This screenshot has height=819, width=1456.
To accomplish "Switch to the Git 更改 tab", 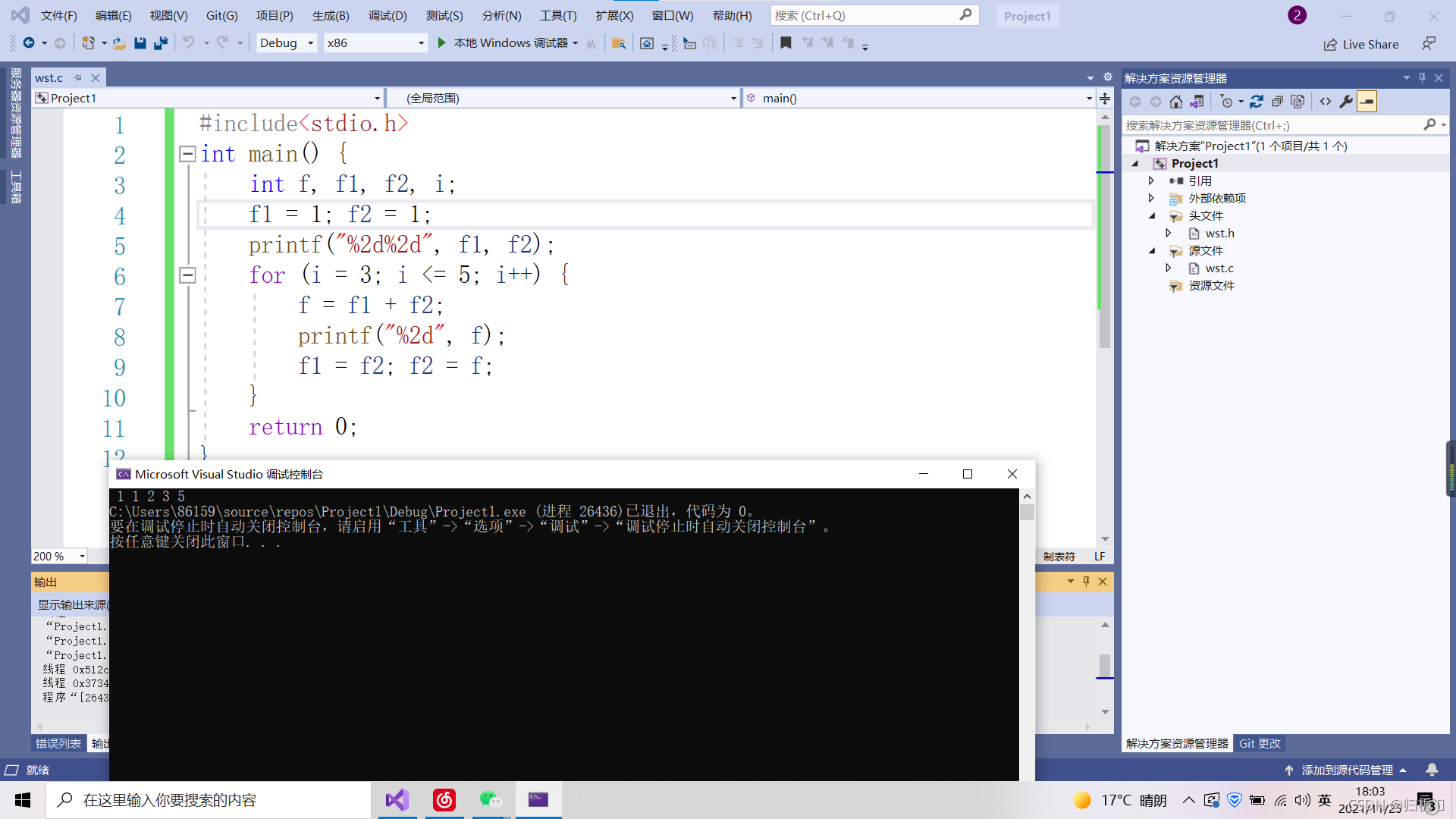I will [x=1260, y=743].
